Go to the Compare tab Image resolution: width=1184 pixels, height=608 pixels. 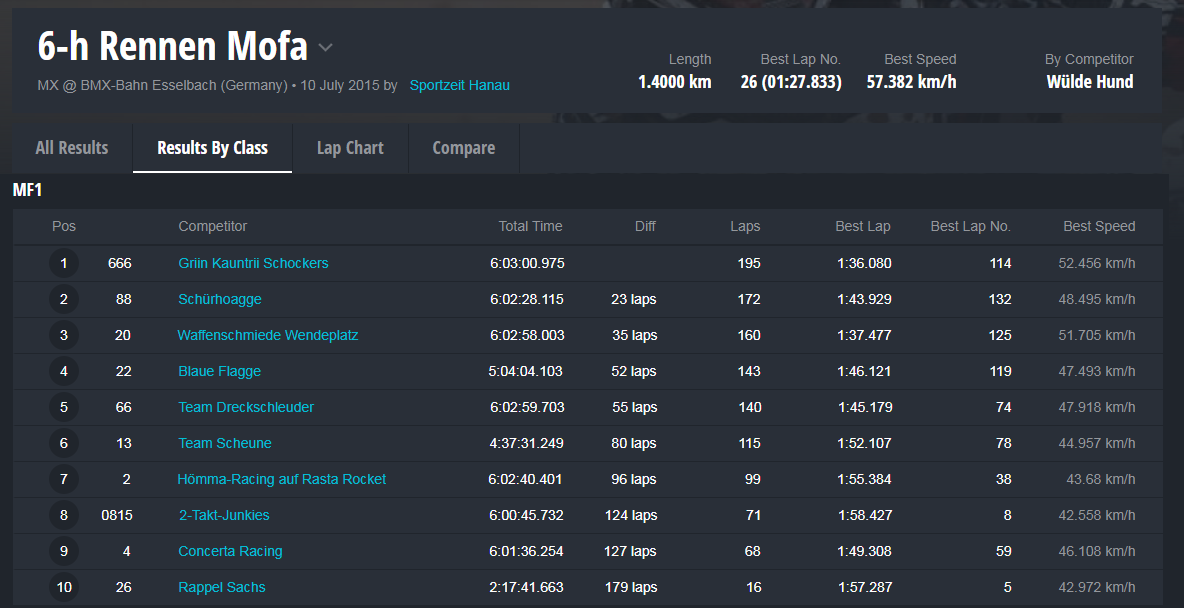click(x=463, y=148)
